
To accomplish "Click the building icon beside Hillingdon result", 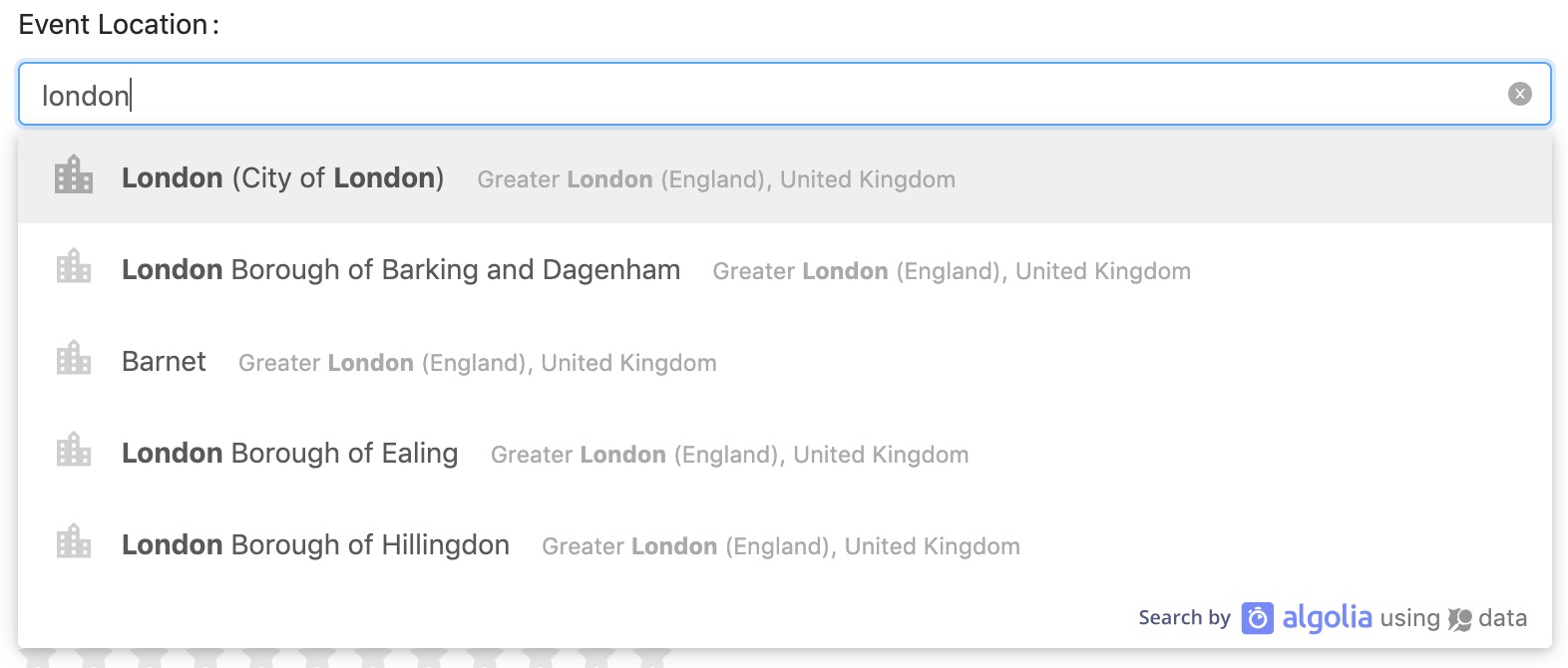I will click(x=74, y=541).
